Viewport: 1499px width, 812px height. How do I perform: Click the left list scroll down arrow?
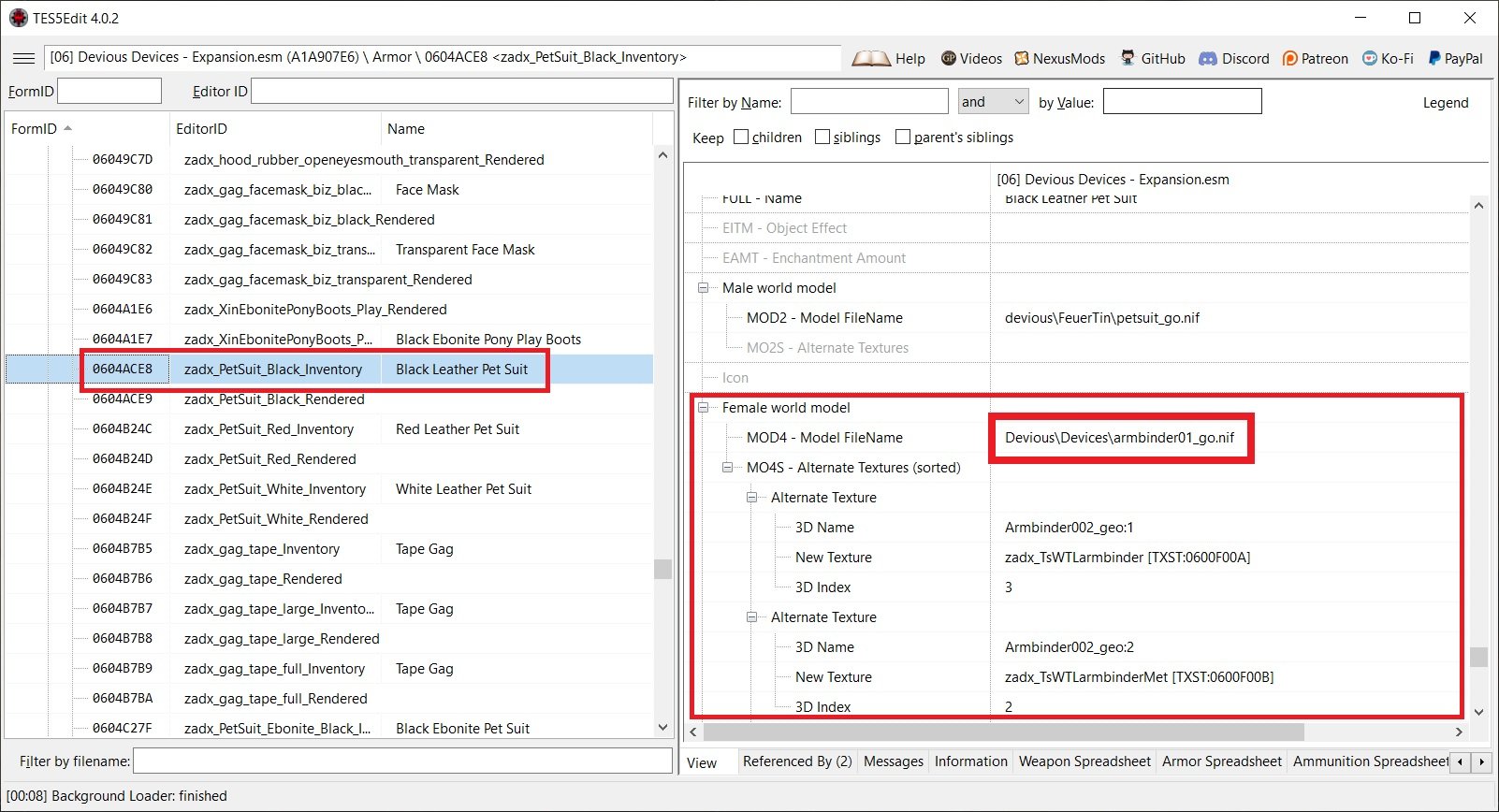coord(662,727)
